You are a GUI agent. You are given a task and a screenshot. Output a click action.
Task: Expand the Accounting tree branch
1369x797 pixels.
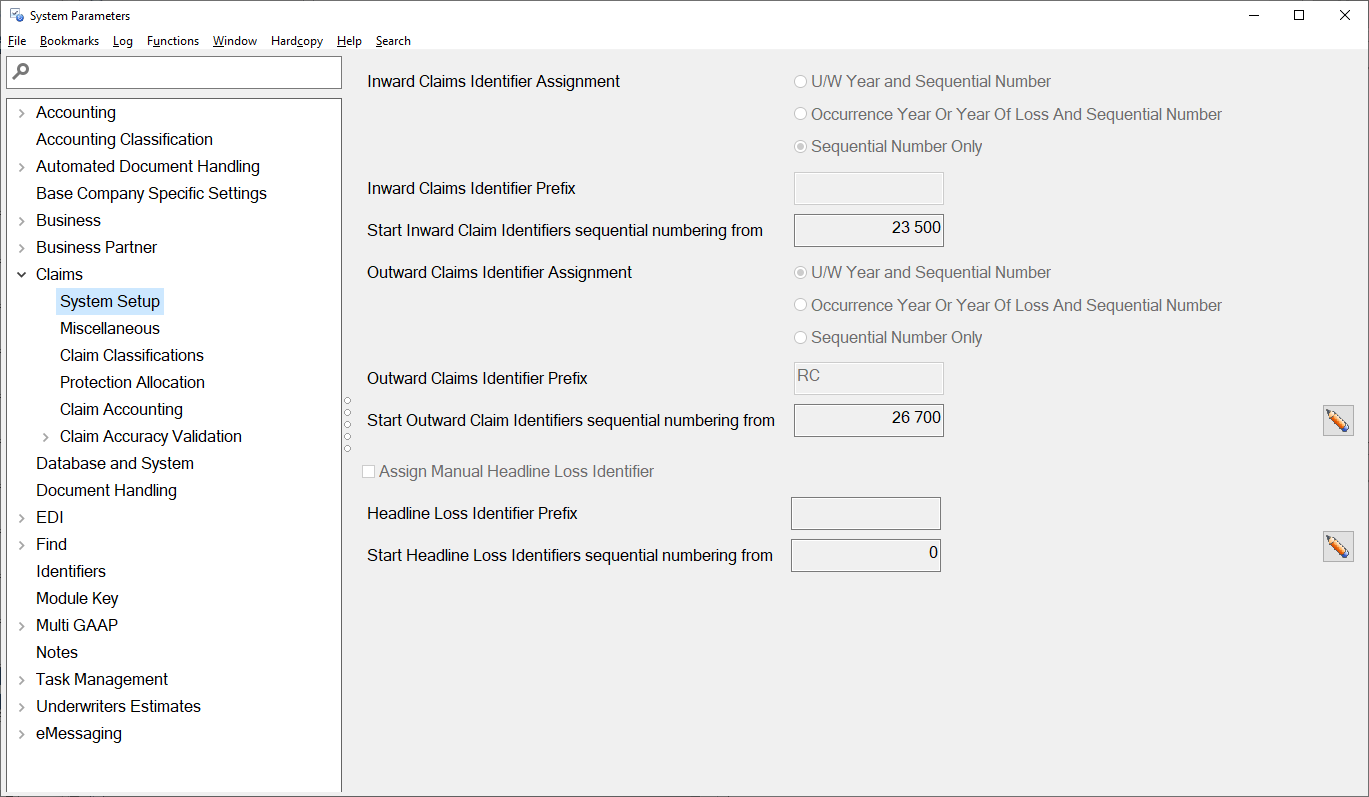click(21, 112)
